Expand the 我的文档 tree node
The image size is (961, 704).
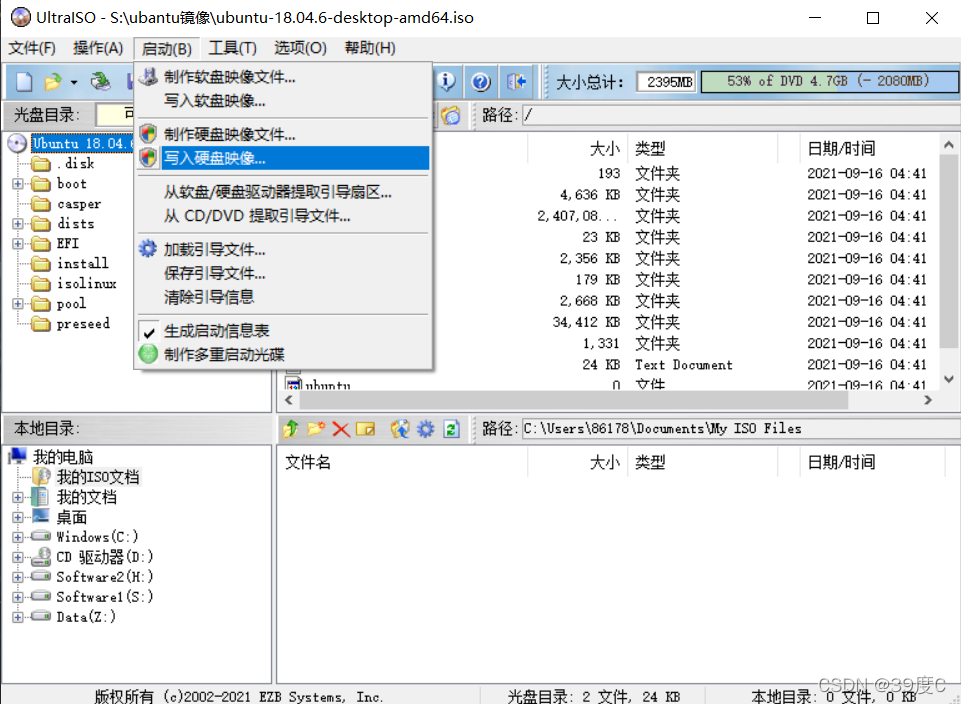coord(18,498)
